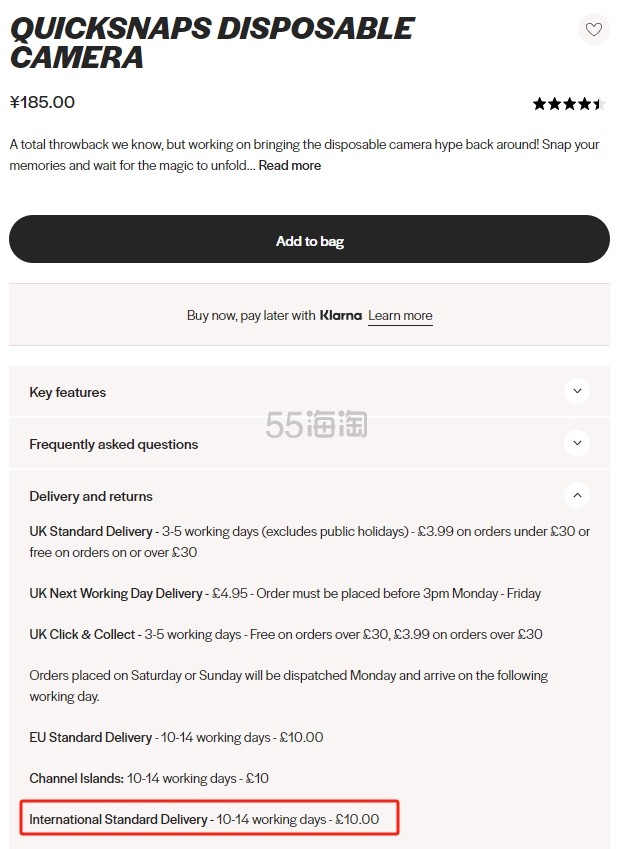Click International Standard Delivery highlighted text
633x849 pixels.
204,819
